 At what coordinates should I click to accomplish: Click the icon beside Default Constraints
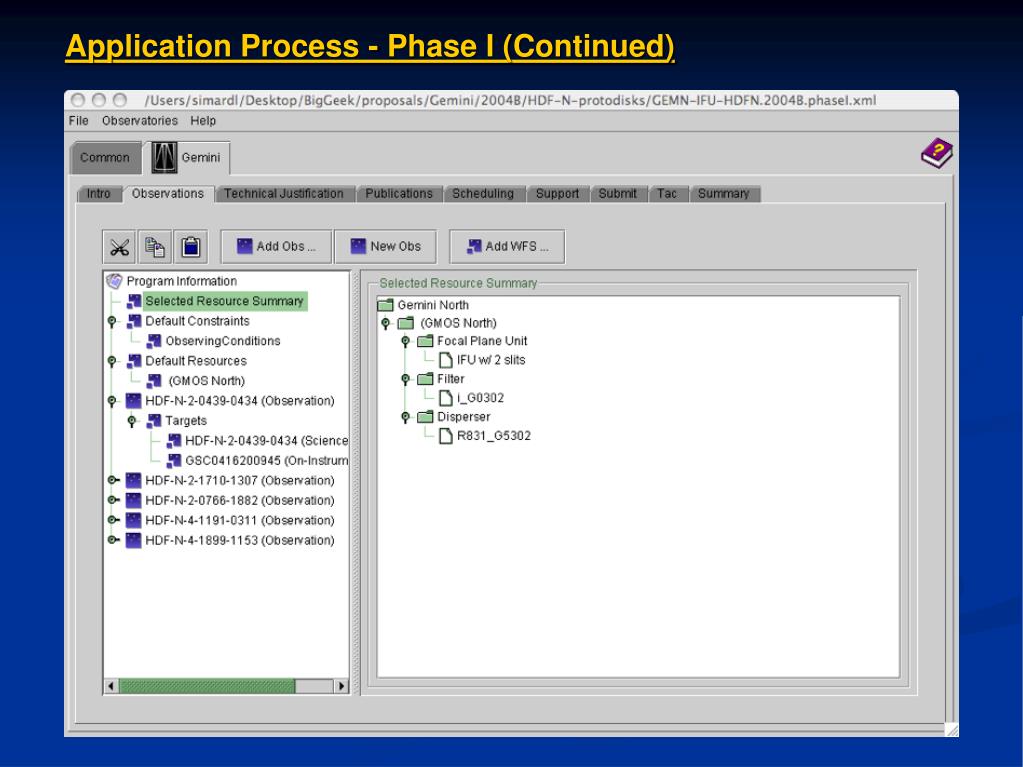tap(134, 321)
